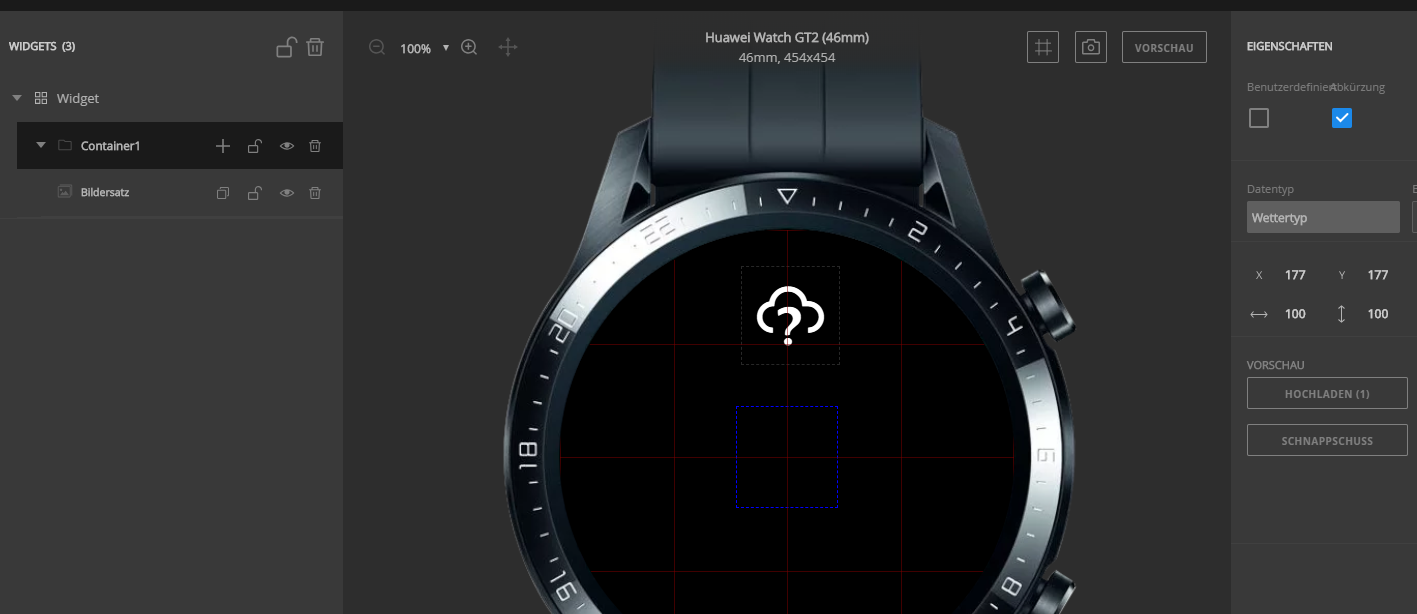Zoom in the canvas

click(x=469, y=47)
